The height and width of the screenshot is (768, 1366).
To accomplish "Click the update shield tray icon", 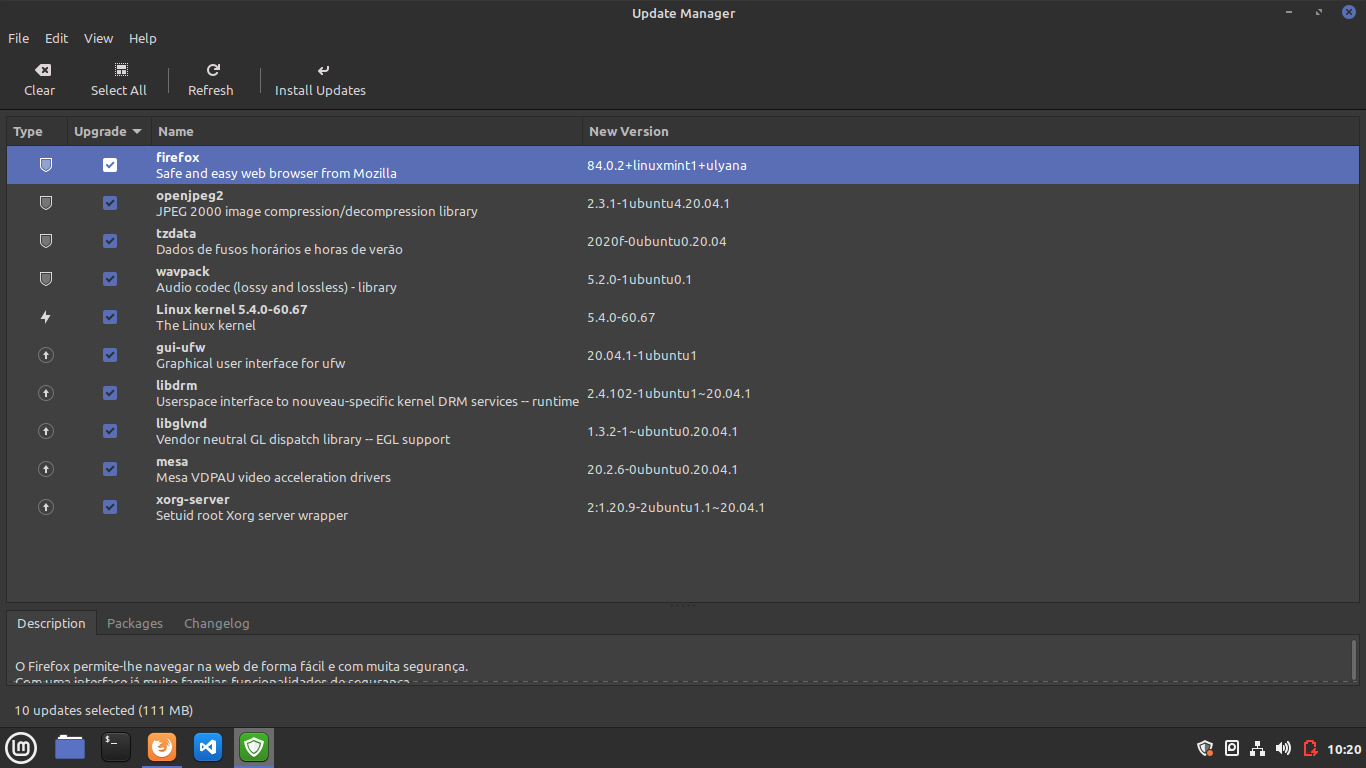I will 1205,748.
